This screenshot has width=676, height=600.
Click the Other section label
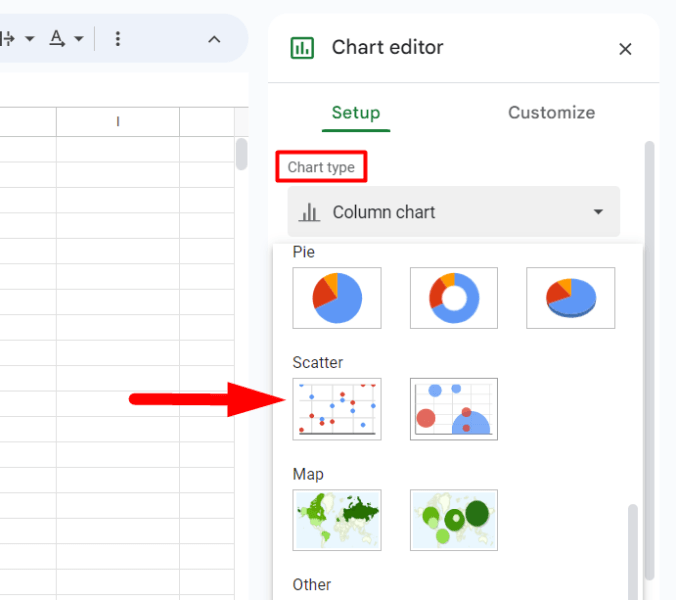312,584
